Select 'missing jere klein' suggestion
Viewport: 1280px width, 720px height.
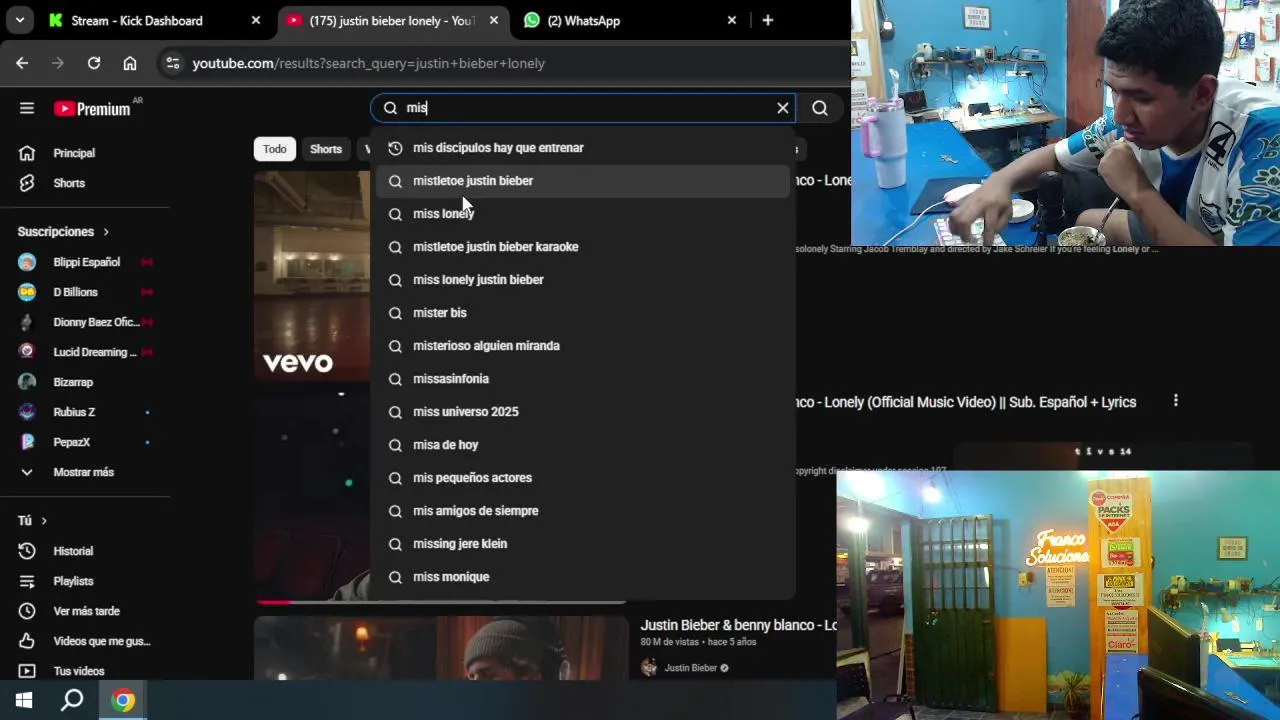[583, 544]
